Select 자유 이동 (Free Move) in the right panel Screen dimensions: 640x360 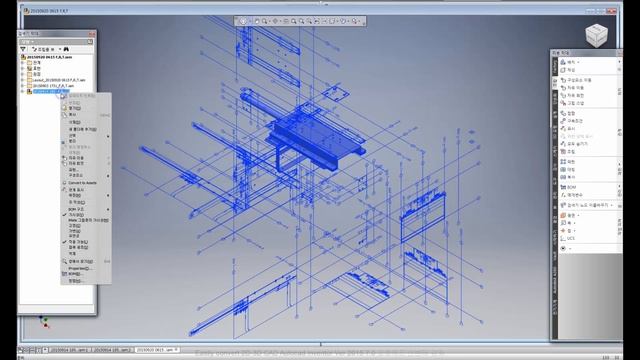(x=572, y=88)
